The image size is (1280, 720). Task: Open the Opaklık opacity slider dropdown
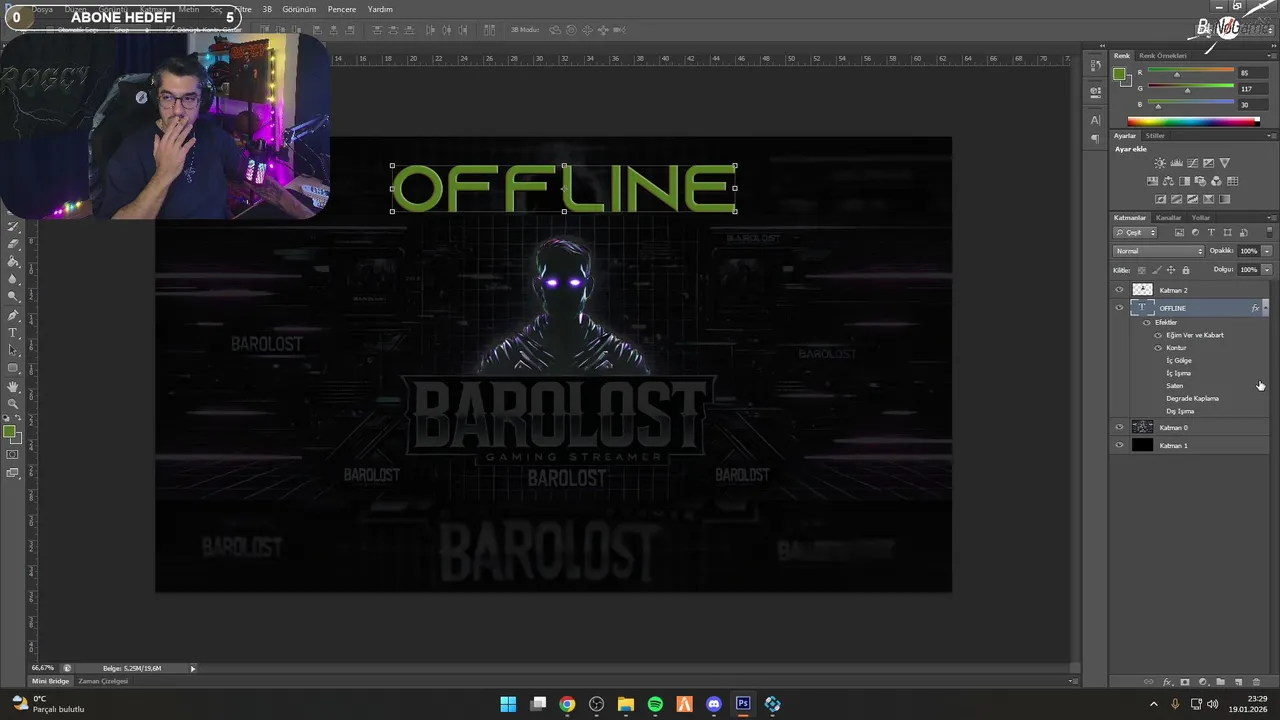1267,251
